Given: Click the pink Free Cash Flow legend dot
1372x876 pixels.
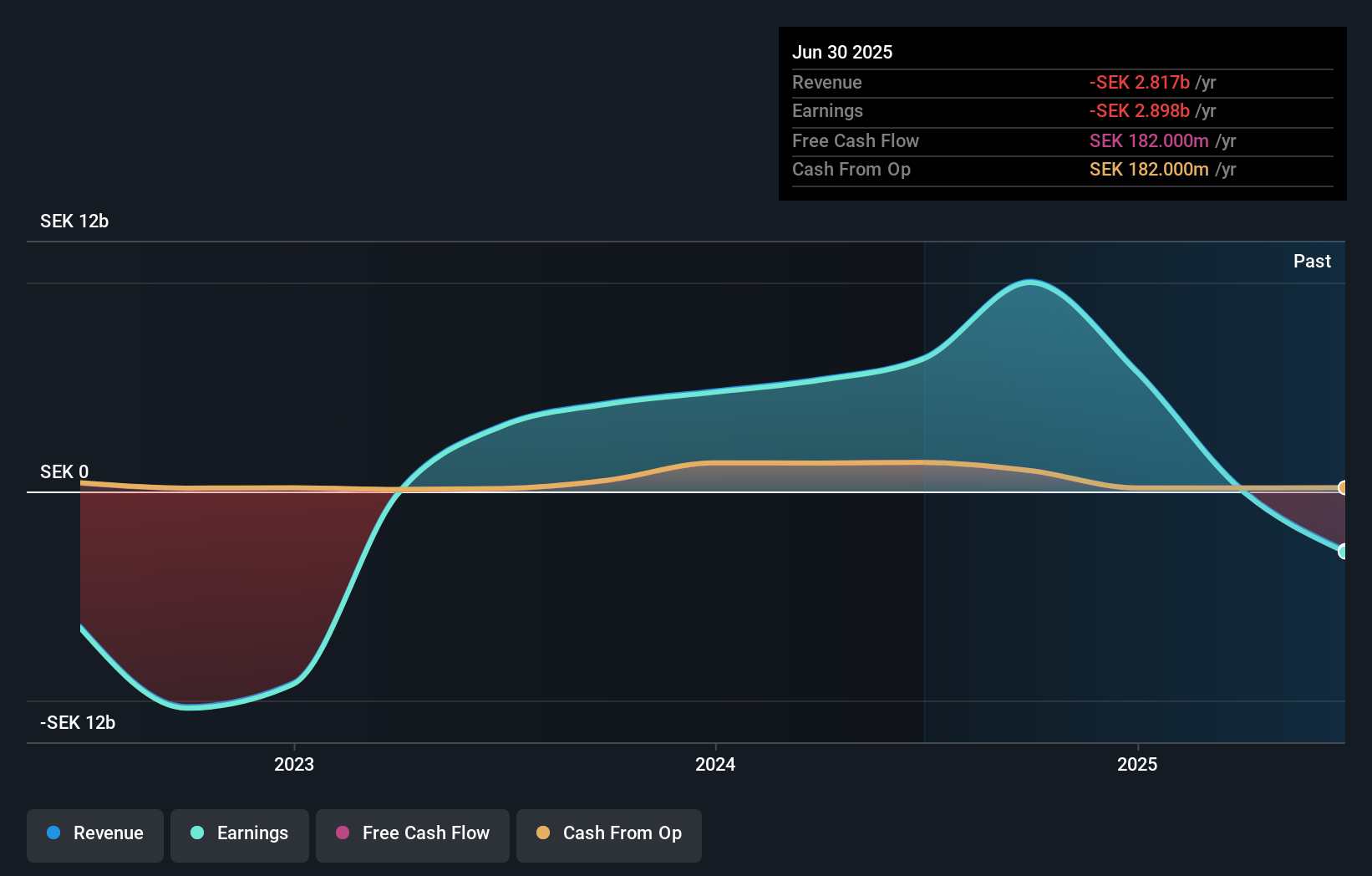Looking at the screenshot, I should pos(343,833).
